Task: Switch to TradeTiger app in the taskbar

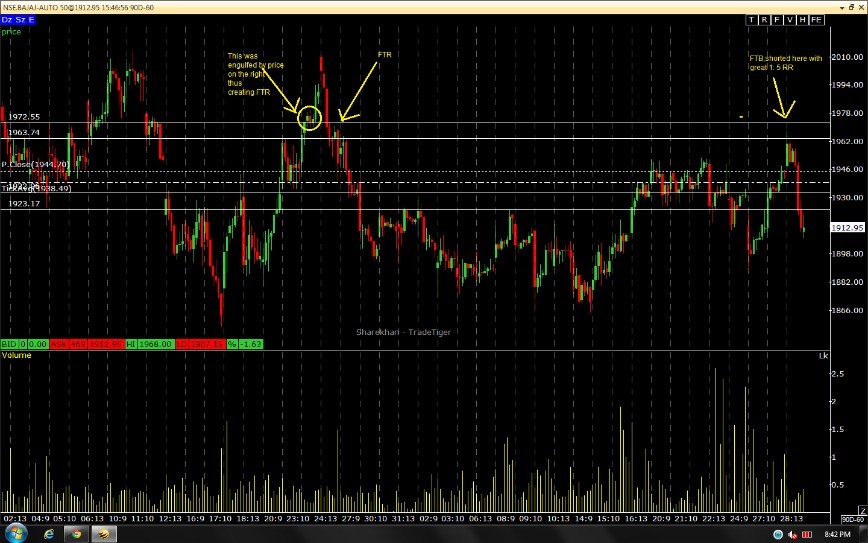Action: [104, 534]
